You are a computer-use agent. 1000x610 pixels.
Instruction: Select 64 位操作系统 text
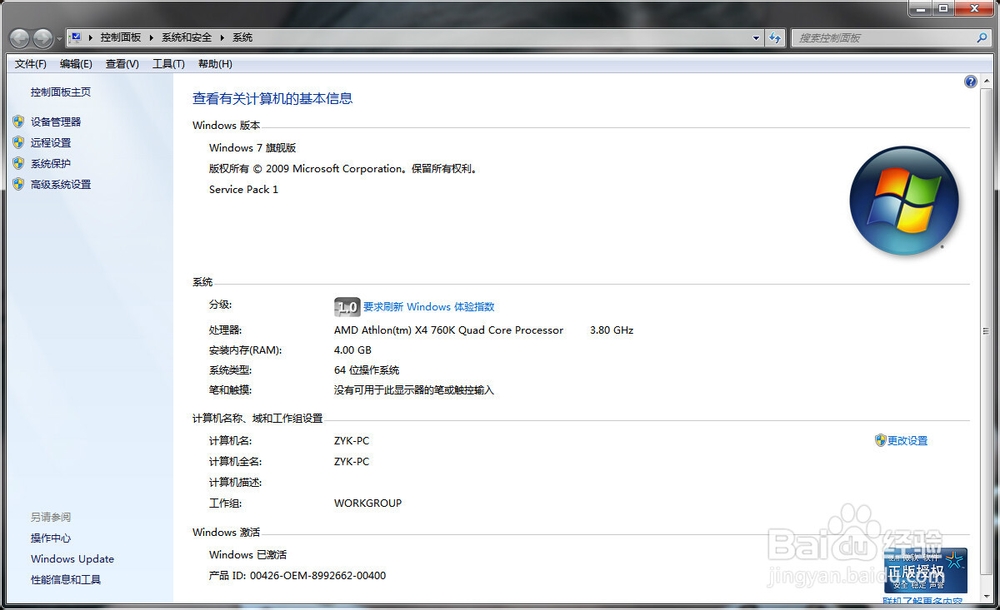click(x=366, y=370)
